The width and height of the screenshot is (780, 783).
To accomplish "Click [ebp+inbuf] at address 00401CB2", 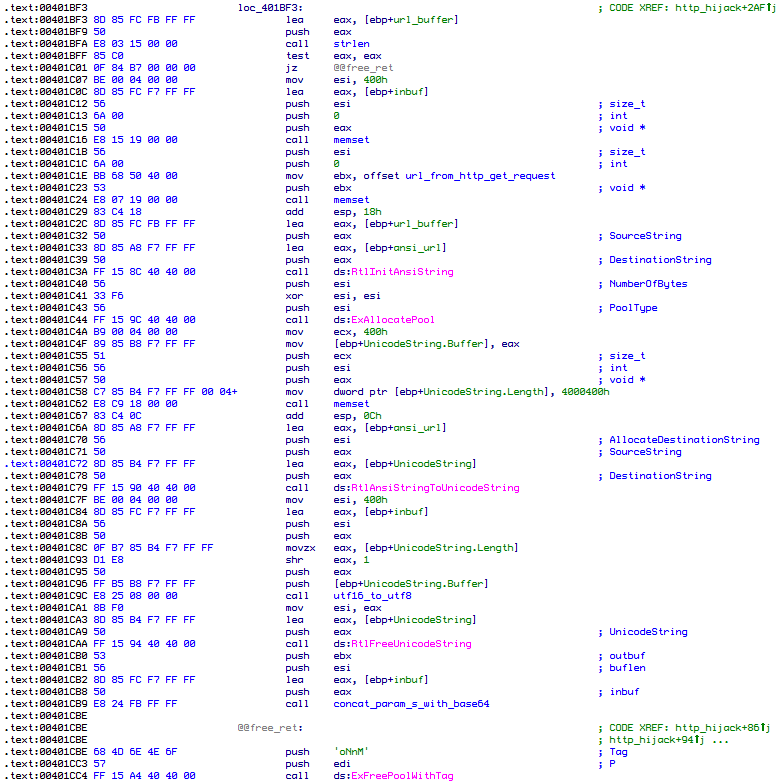I will coord(396,680).
